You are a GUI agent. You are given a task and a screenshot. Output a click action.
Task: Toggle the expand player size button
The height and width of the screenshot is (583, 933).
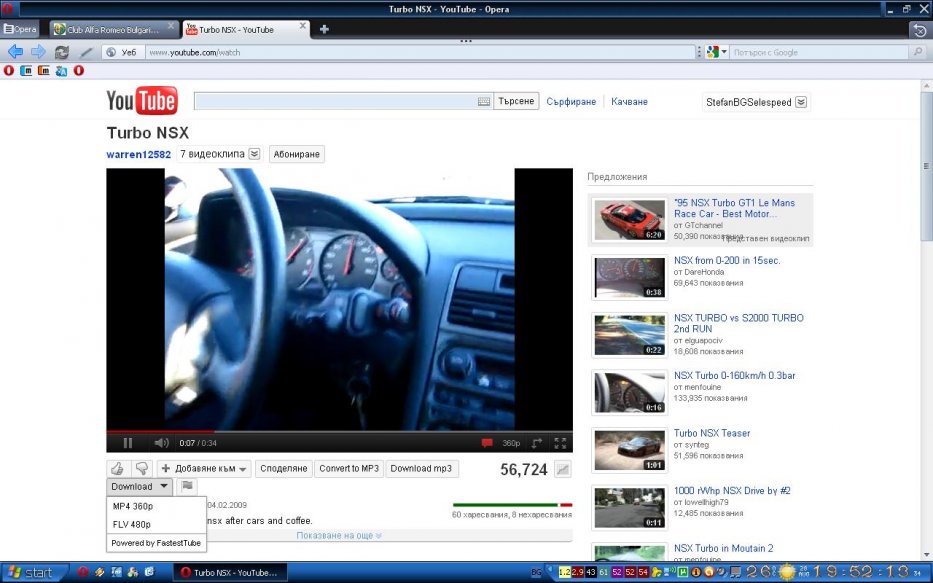(x=537, y=443)
